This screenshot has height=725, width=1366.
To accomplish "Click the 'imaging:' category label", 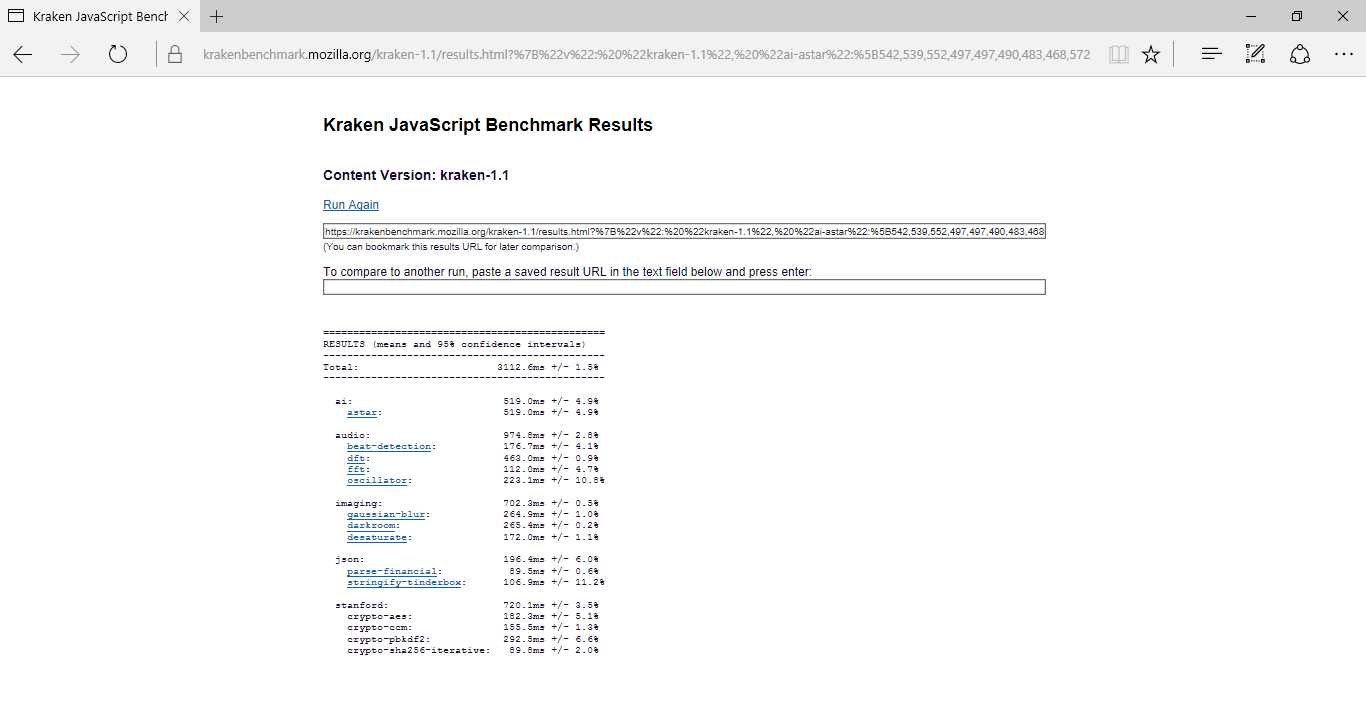I will (359, 503).
